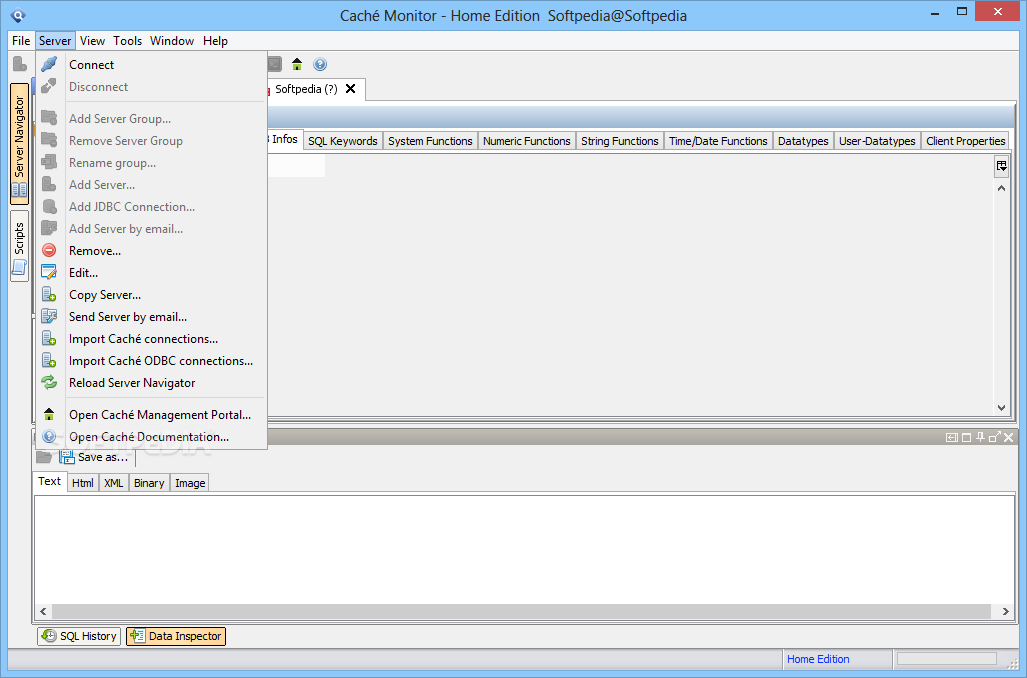Toggle the SQL History panel button
Image resolution: width=1027 pixels, height=678 pixels.
(79, 636)
